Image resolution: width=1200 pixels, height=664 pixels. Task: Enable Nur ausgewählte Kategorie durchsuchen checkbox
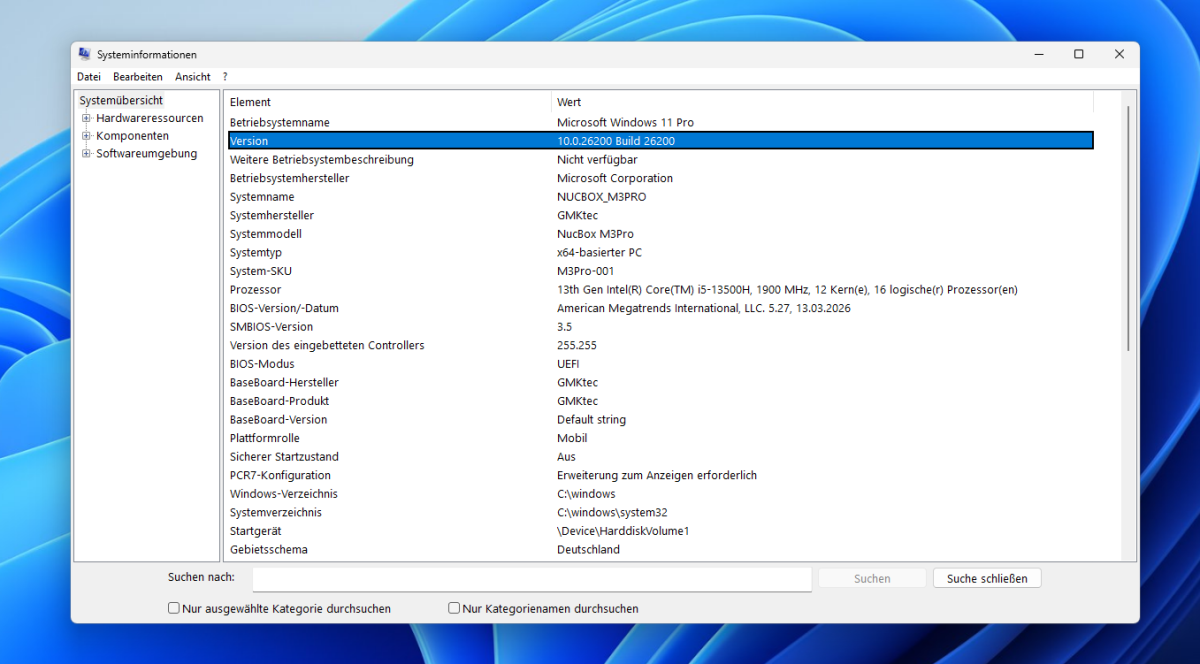pos(174,608)
